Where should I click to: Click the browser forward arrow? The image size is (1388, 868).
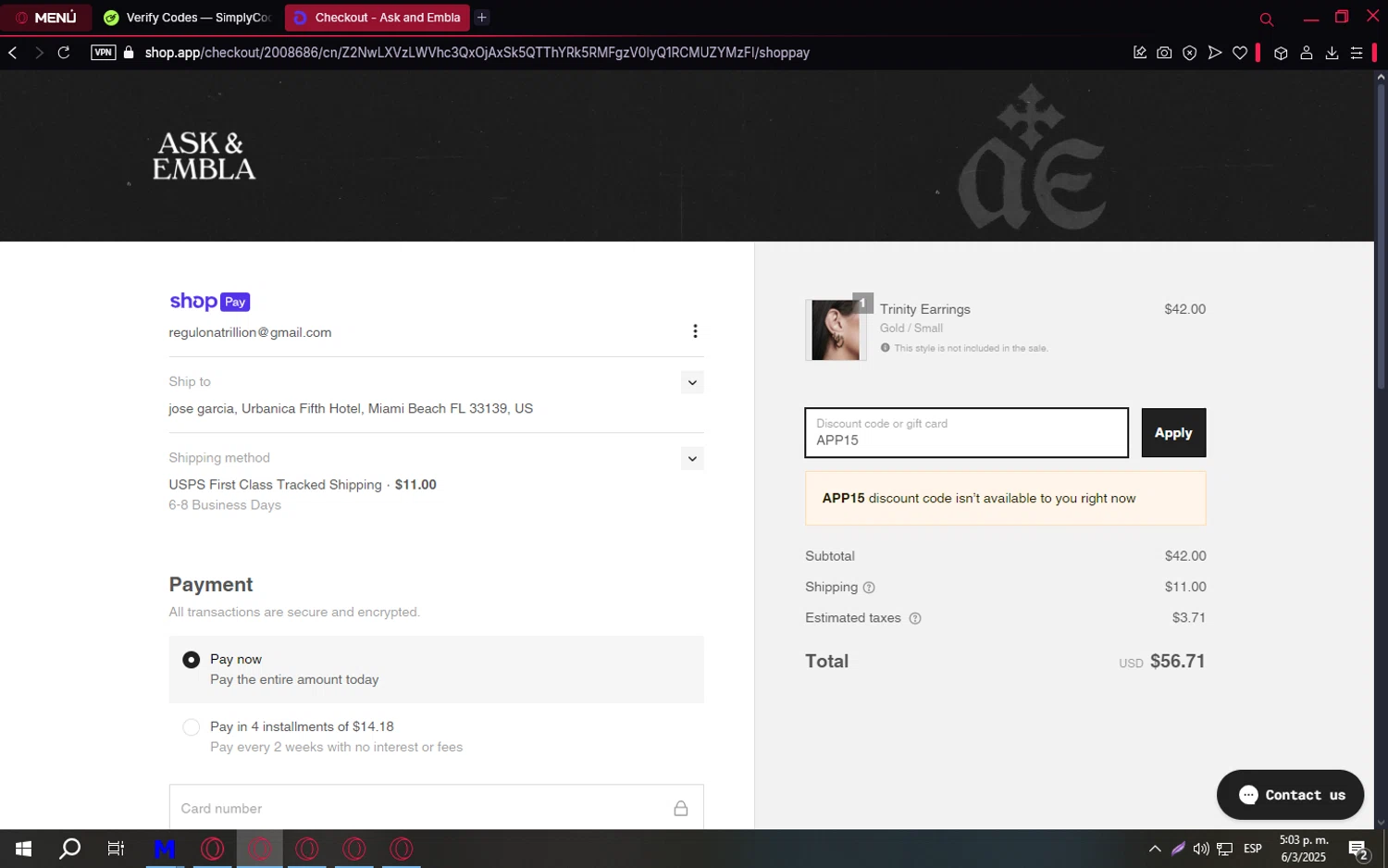[39, 53]
